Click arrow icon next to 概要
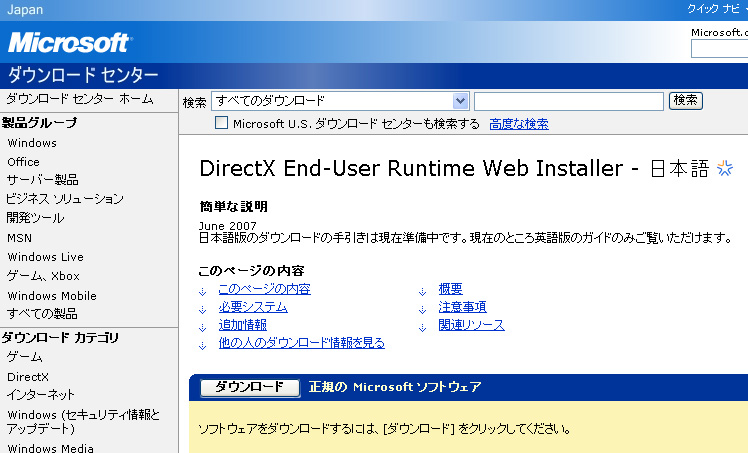This screenshot has height=453, width=748. coord(423,291)
